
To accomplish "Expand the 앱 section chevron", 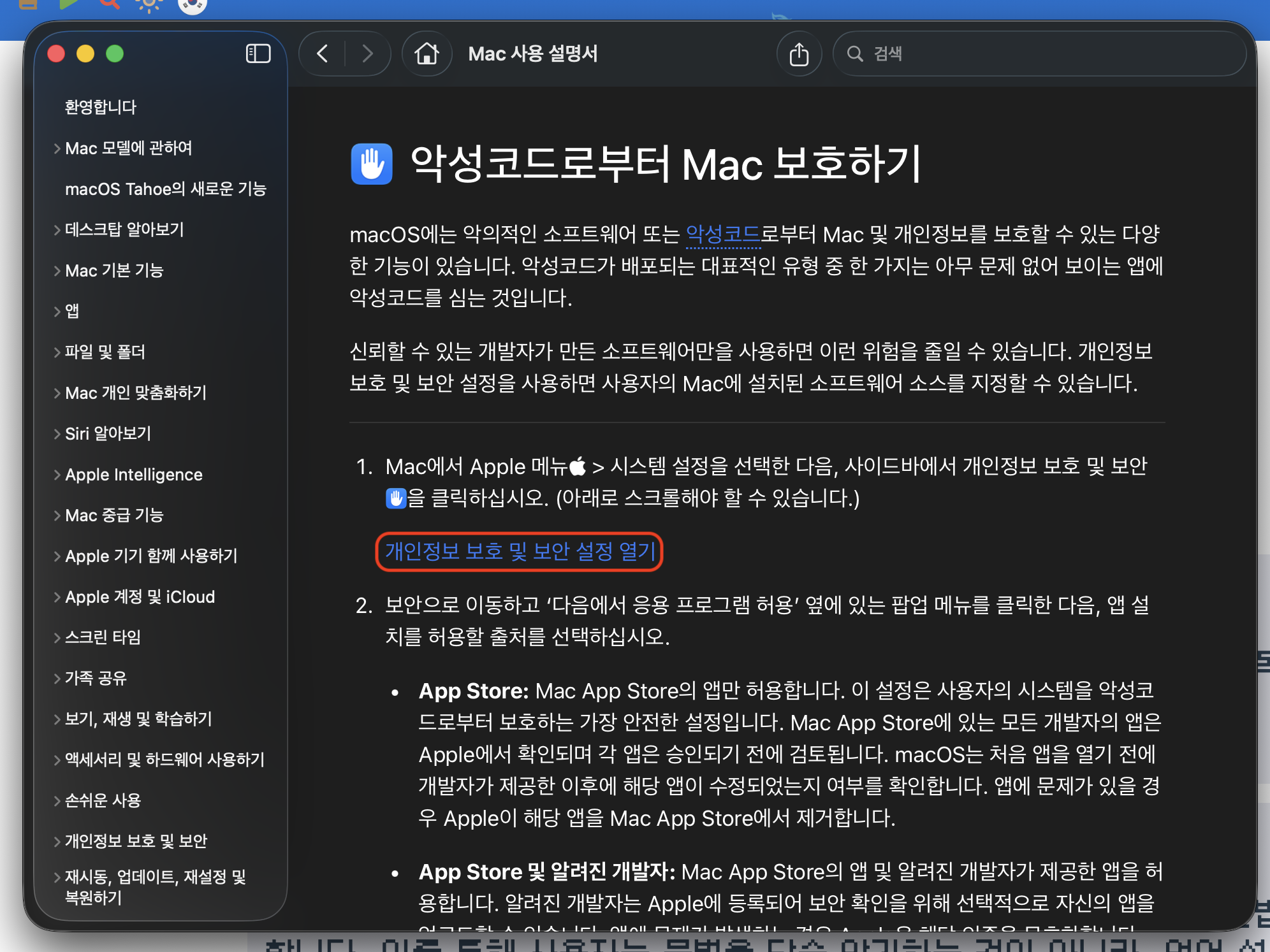I will [57, 311].
